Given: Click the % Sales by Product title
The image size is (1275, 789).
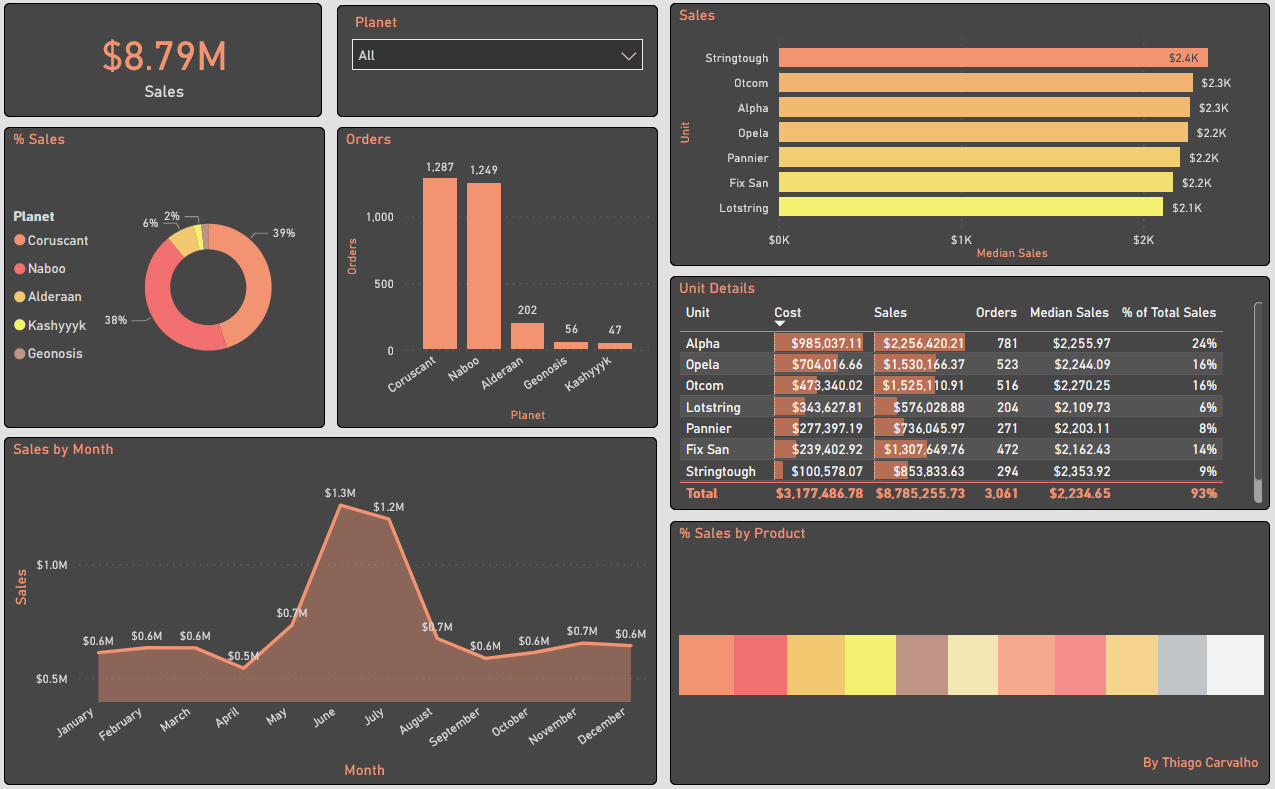Looking at the screenshot, I should coord(742,534).
